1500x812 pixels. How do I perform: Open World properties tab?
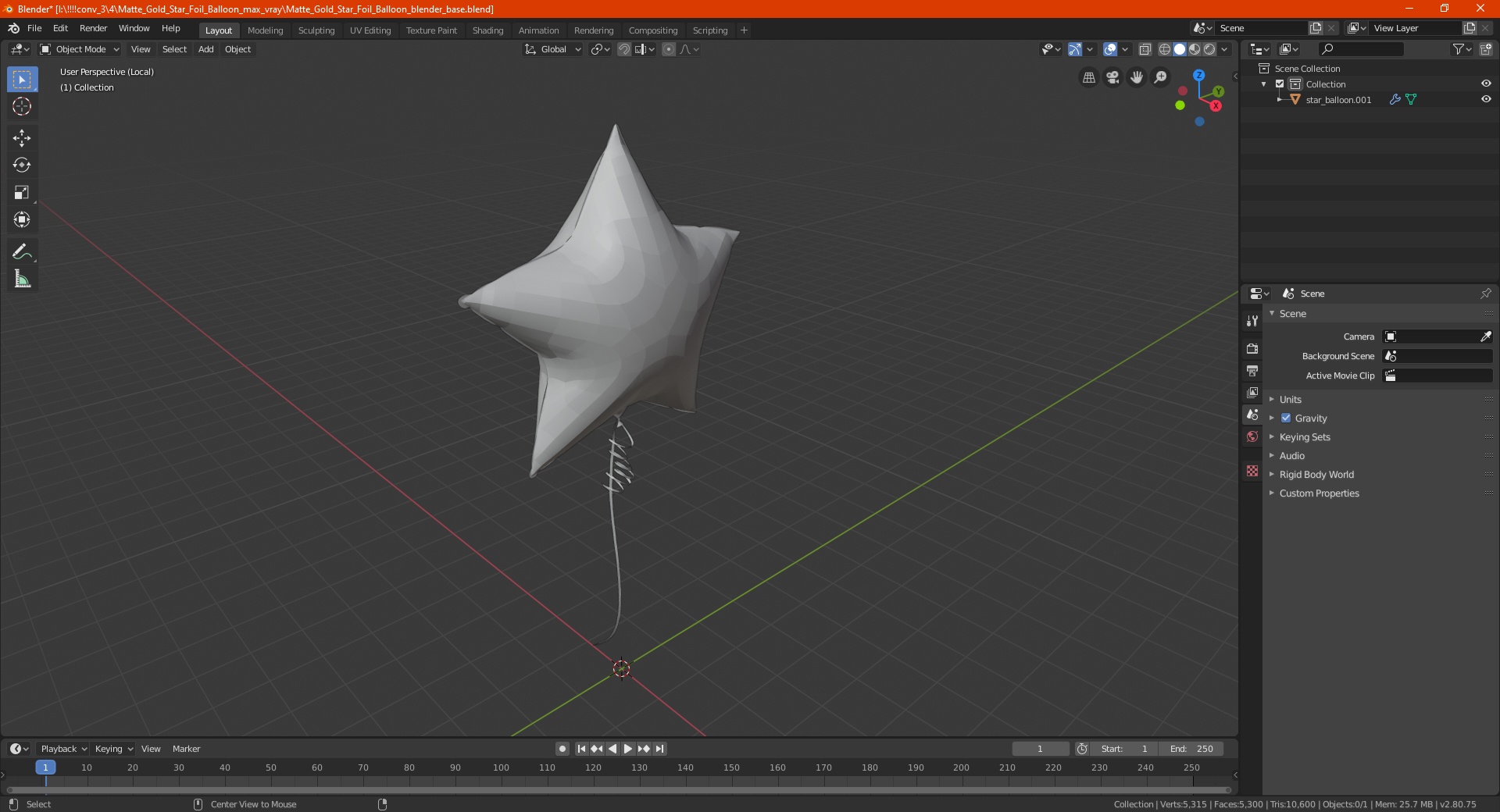point(1252,436)
